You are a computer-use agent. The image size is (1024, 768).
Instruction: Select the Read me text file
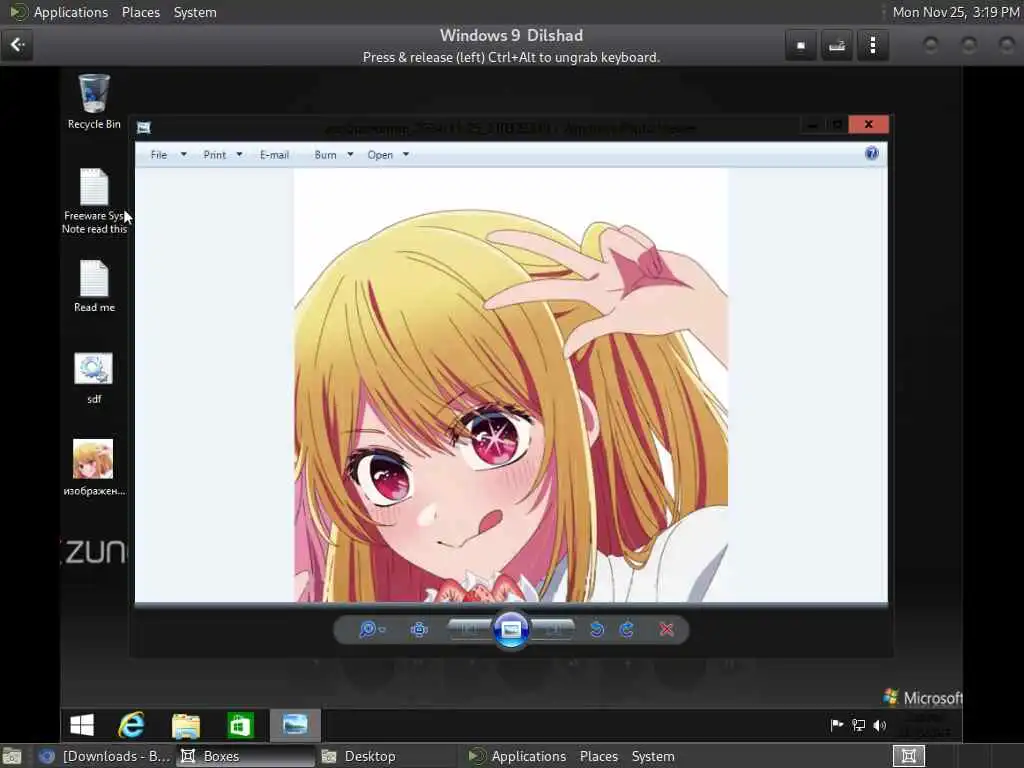pos(94,286)
